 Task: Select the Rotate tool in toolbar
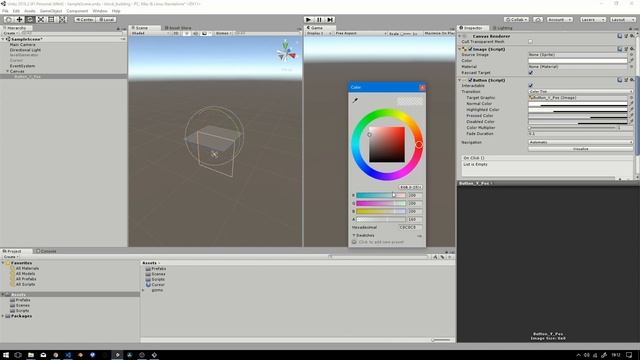pyautogui.click(x=30, y=19)
